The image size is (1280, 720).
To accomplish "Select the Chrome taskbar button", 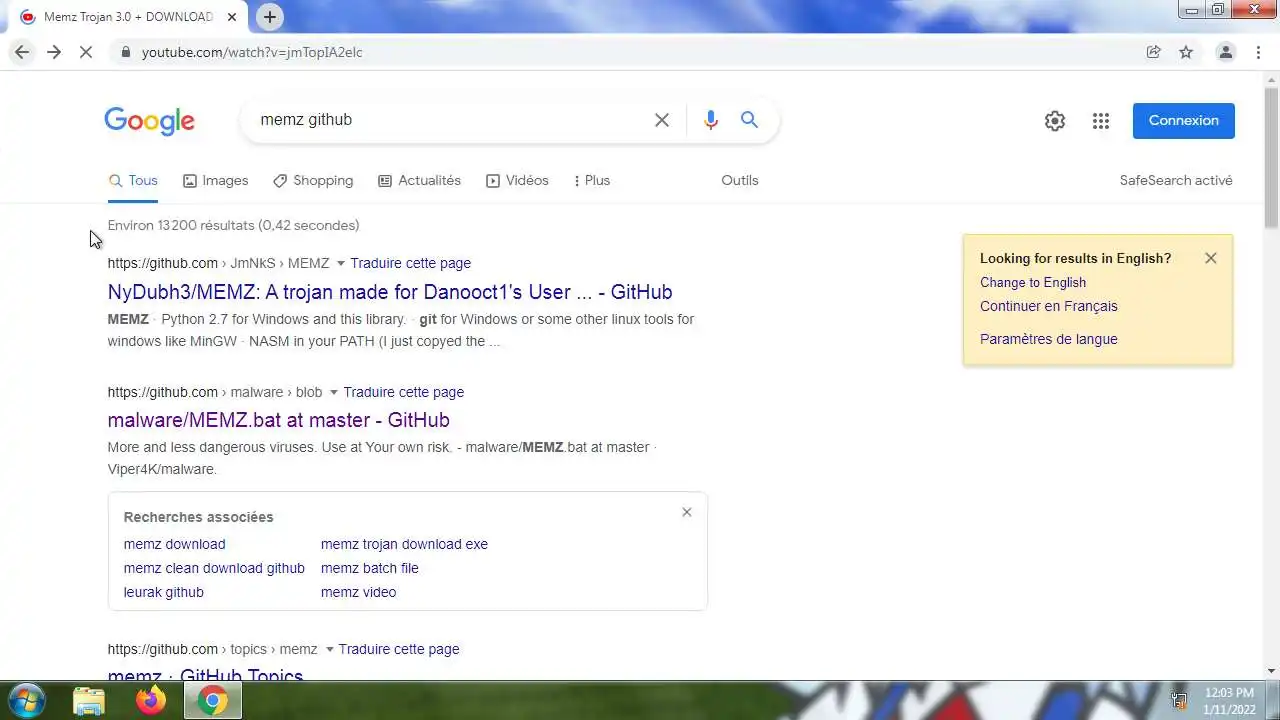I will (x=212, y=701).
